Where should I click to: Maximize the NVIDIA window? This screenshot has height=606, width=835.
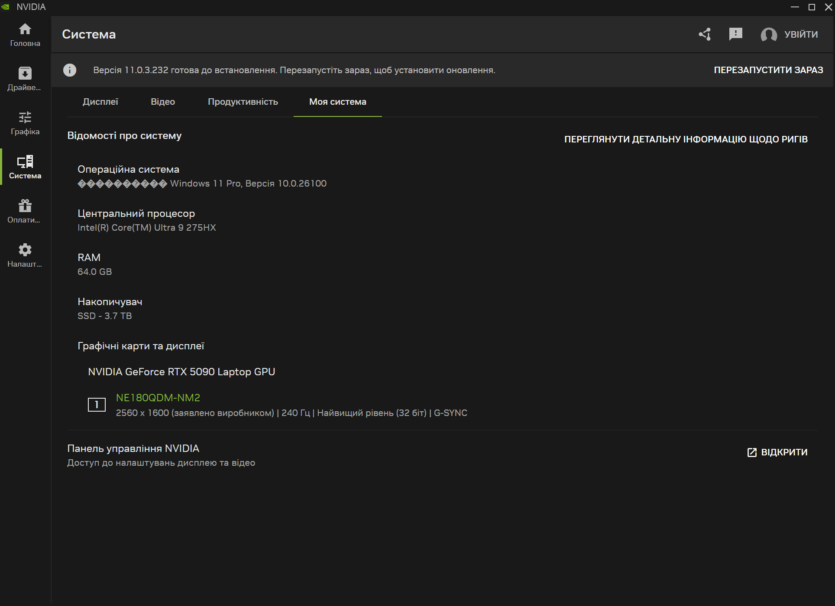[x=812, y=7]
